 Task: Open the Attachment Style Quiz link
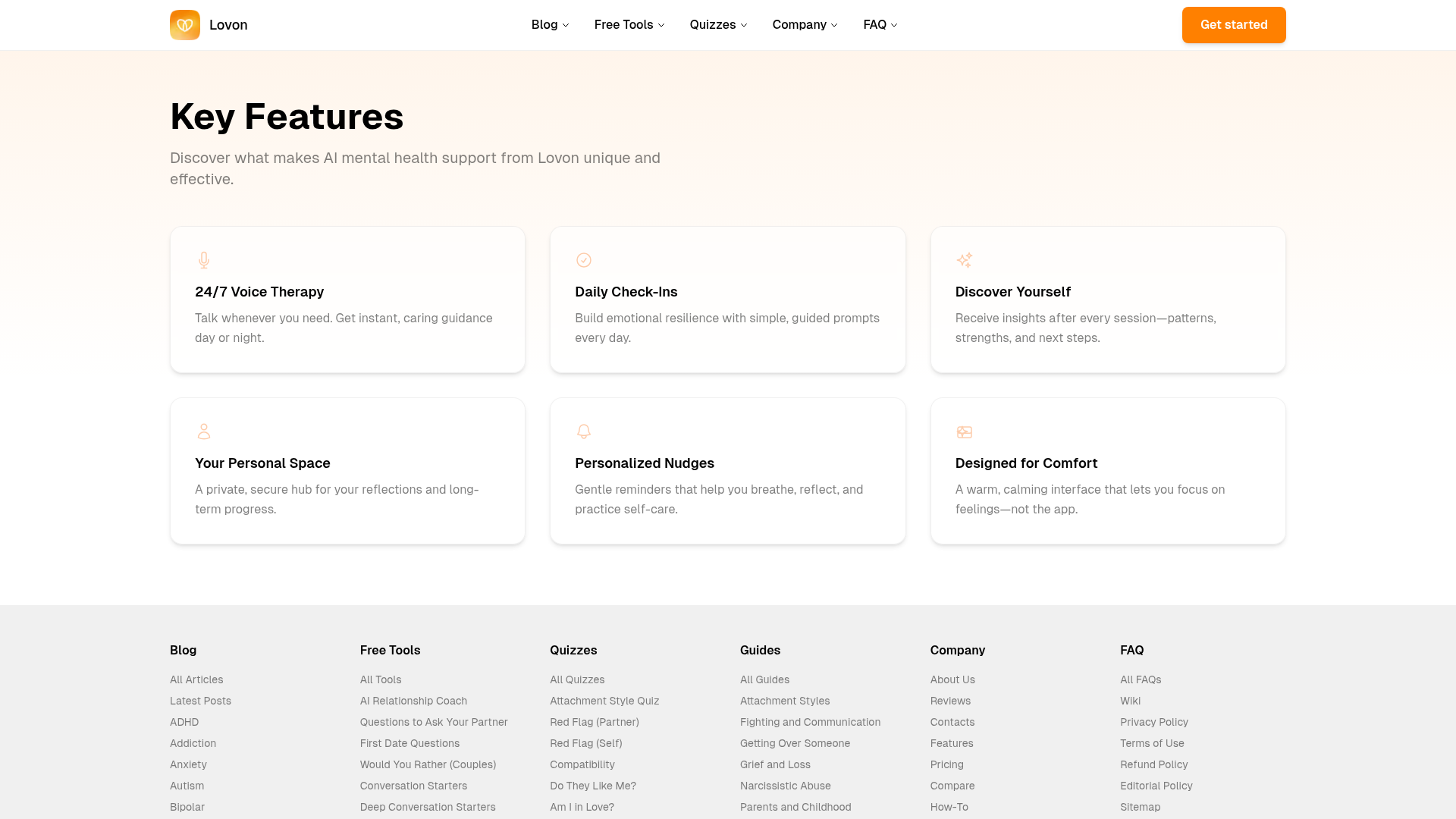click(604, 701)
